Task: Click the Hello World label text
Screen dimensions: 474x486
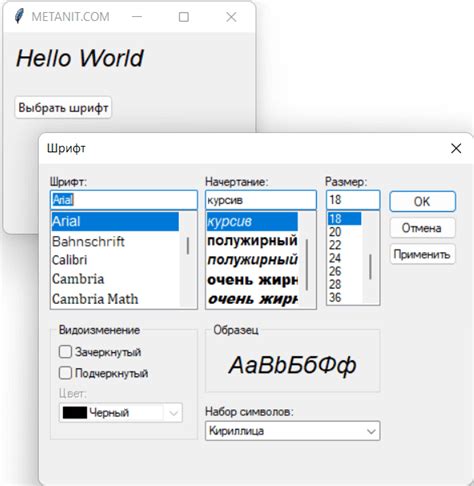Action: tap(80, 58)
